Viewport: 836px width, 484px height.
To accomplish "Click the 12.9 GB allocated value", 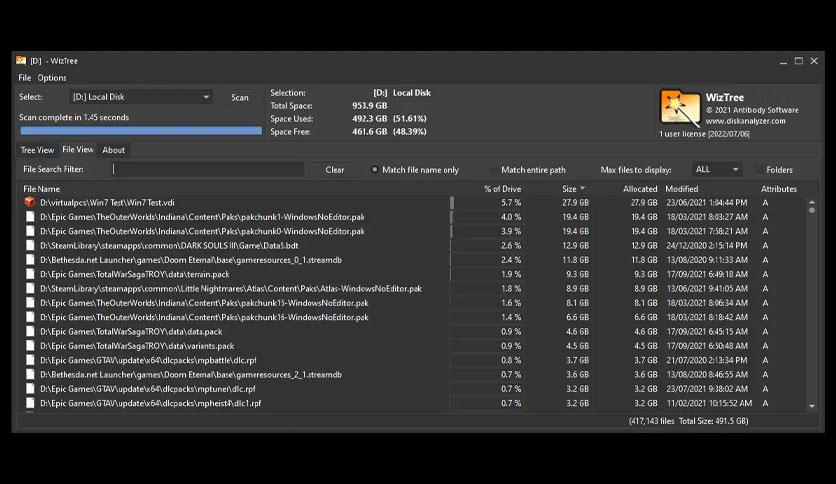I will (644, 246).
